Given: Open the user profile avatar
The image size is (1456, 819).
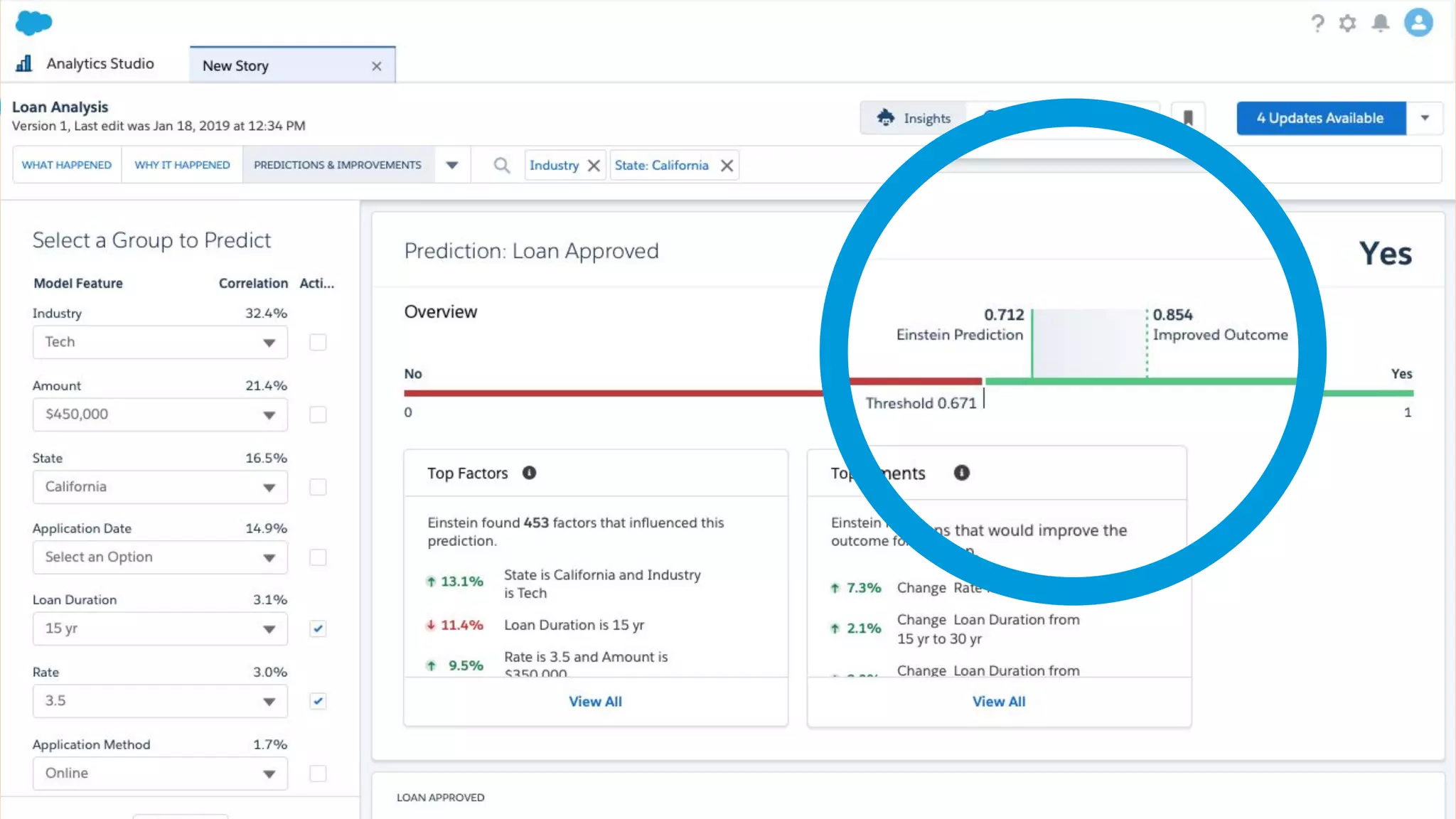Looking at the screenshot, I should click(x=1418, y=23).
